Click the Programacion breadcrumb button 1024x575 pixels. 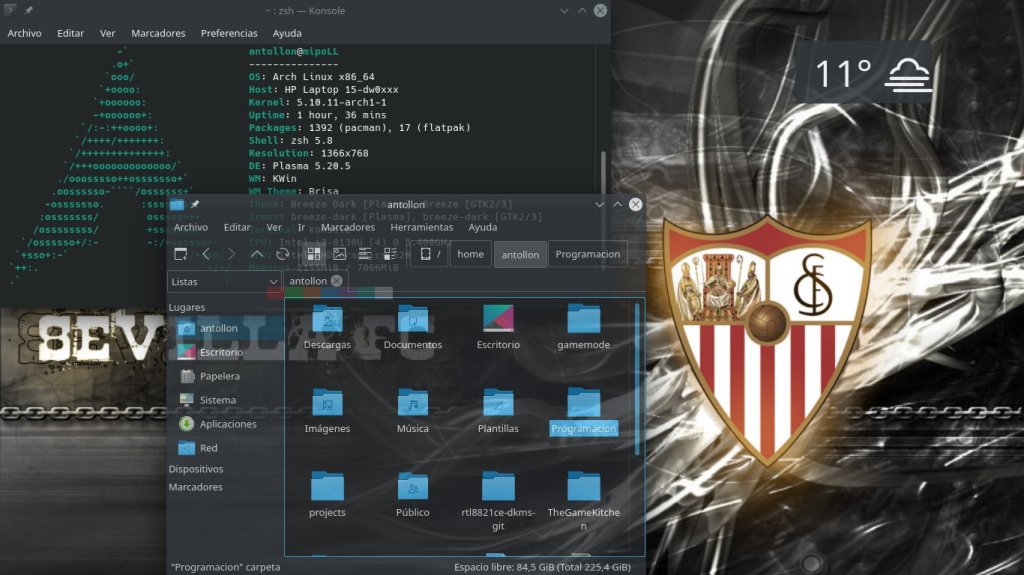coord(588,254)
